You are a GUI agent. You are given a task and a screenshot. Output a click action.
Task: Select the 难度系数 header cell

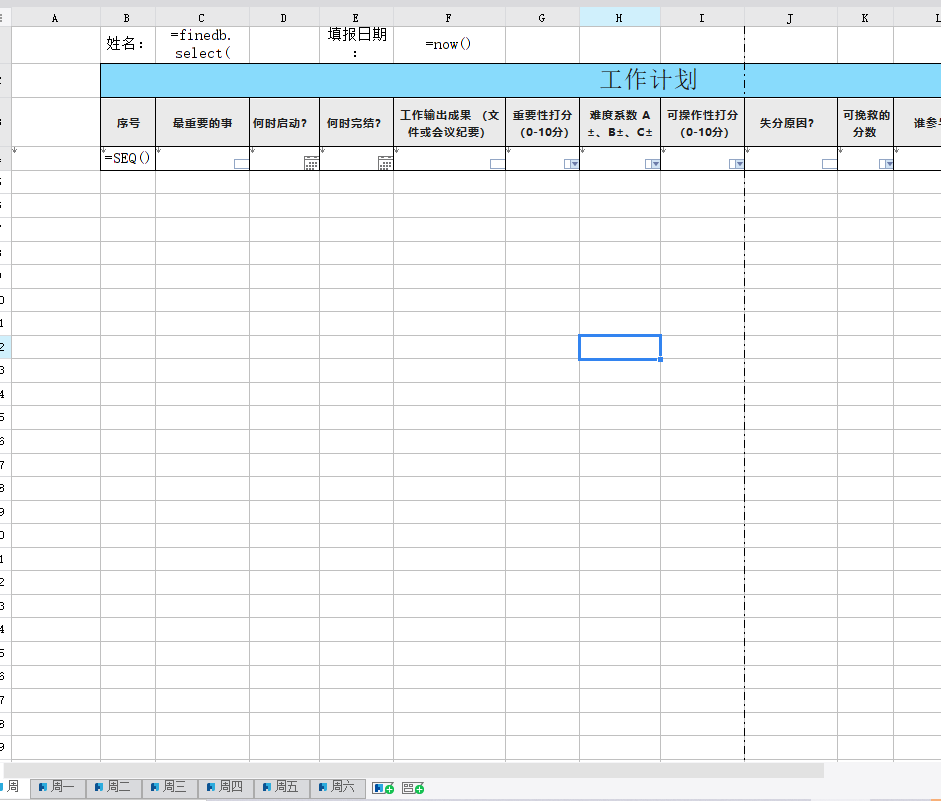619,122
